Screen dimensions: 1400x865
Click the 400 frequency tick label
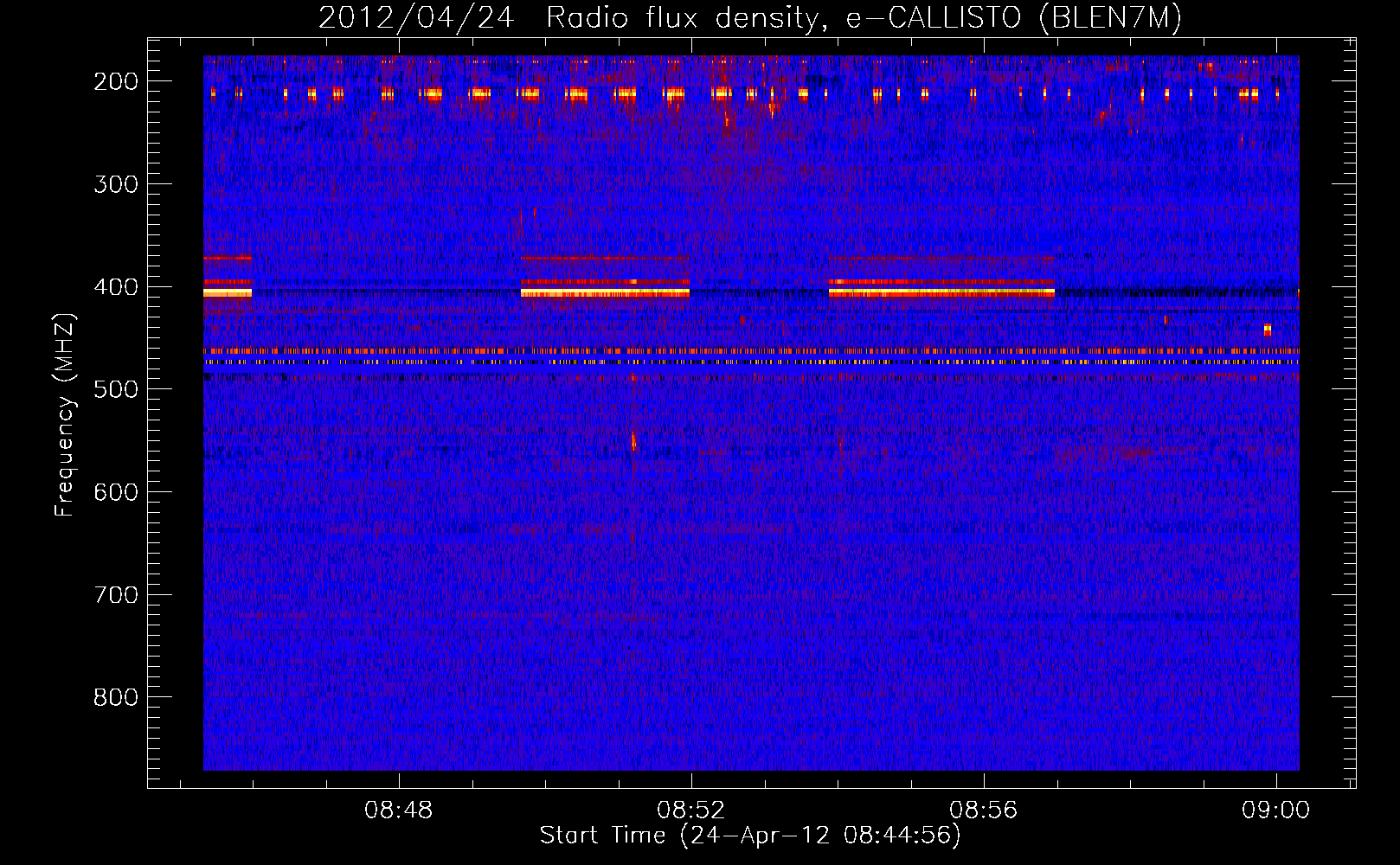(x=116, y=287)
